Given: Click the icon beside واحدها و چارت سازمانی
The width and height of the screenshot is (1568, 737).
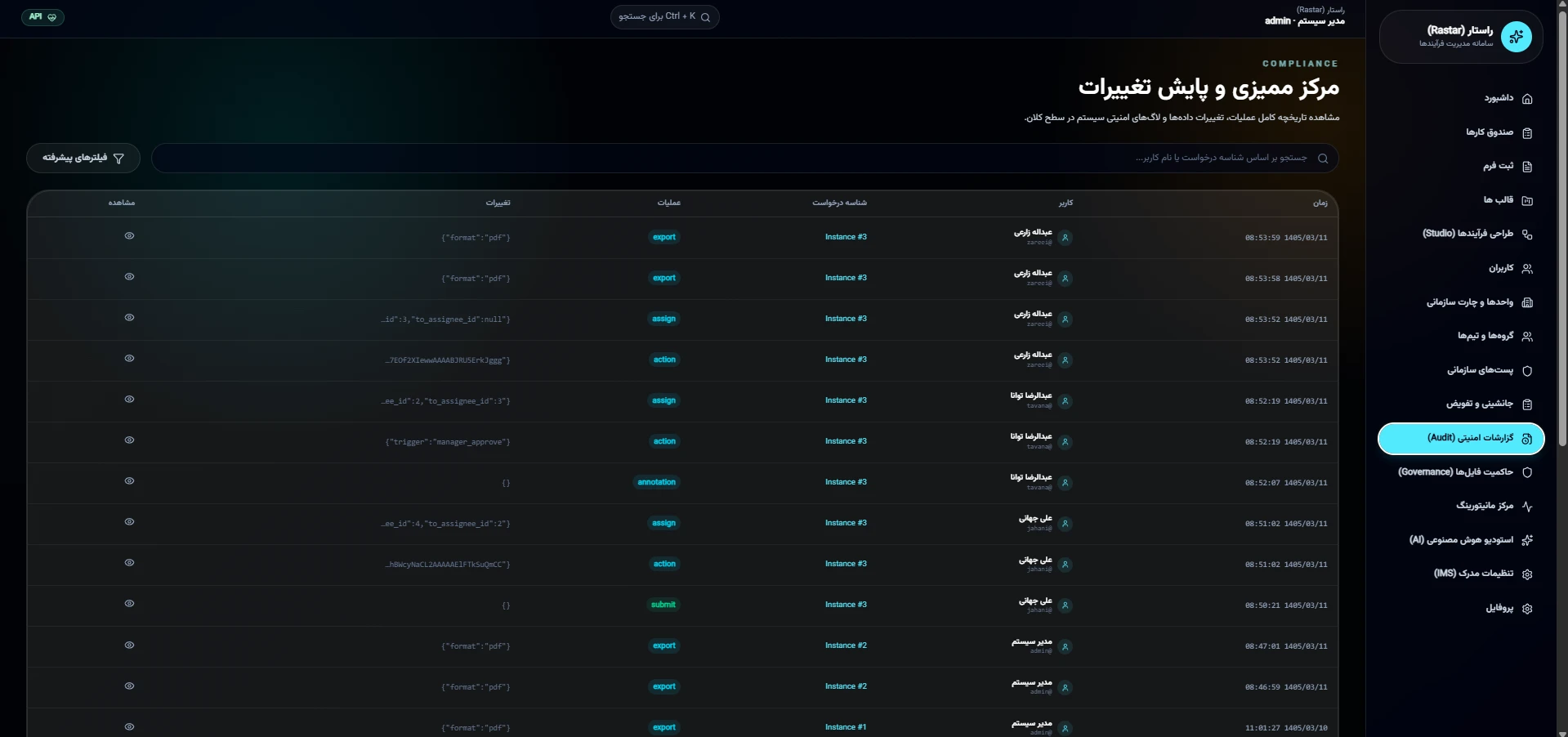Looking at the screenshot, I should (x=1527, y=302).
